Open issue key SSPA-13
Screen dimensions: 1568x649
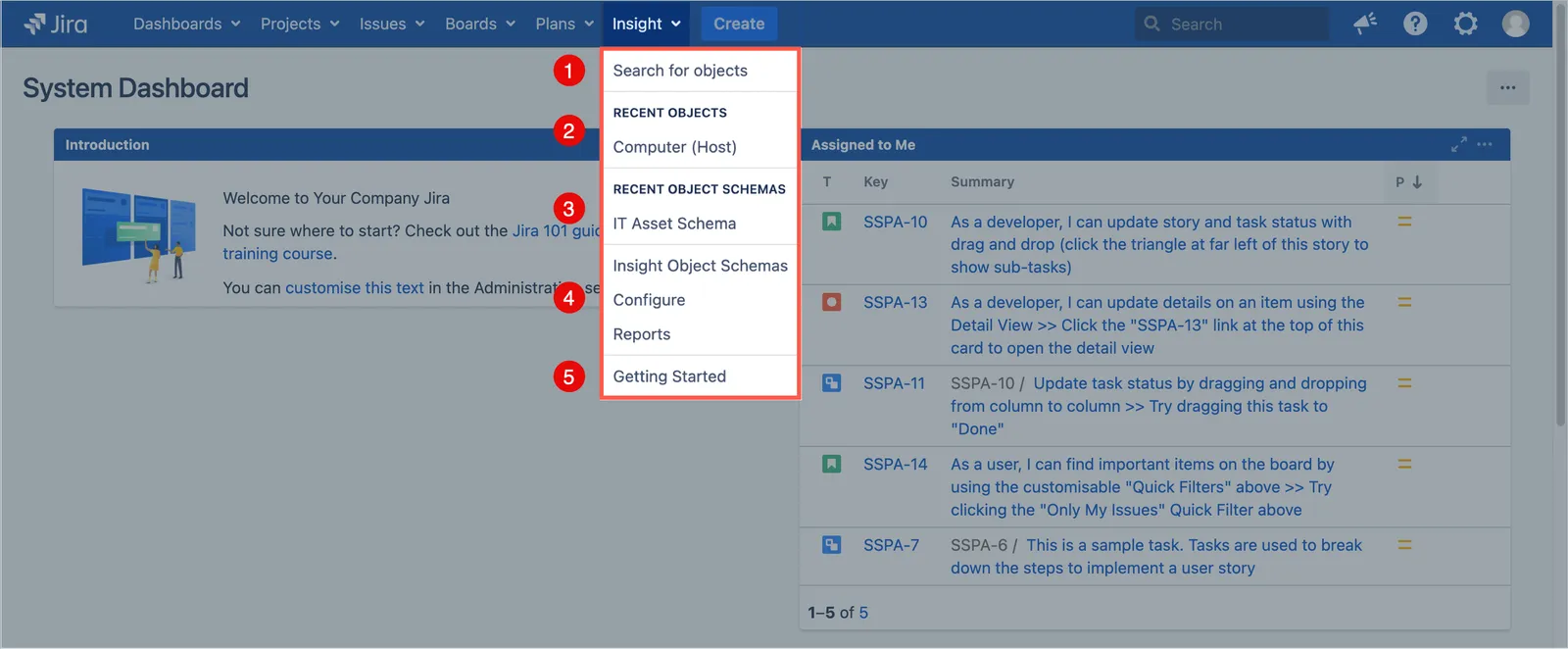(x=895, y=303)
